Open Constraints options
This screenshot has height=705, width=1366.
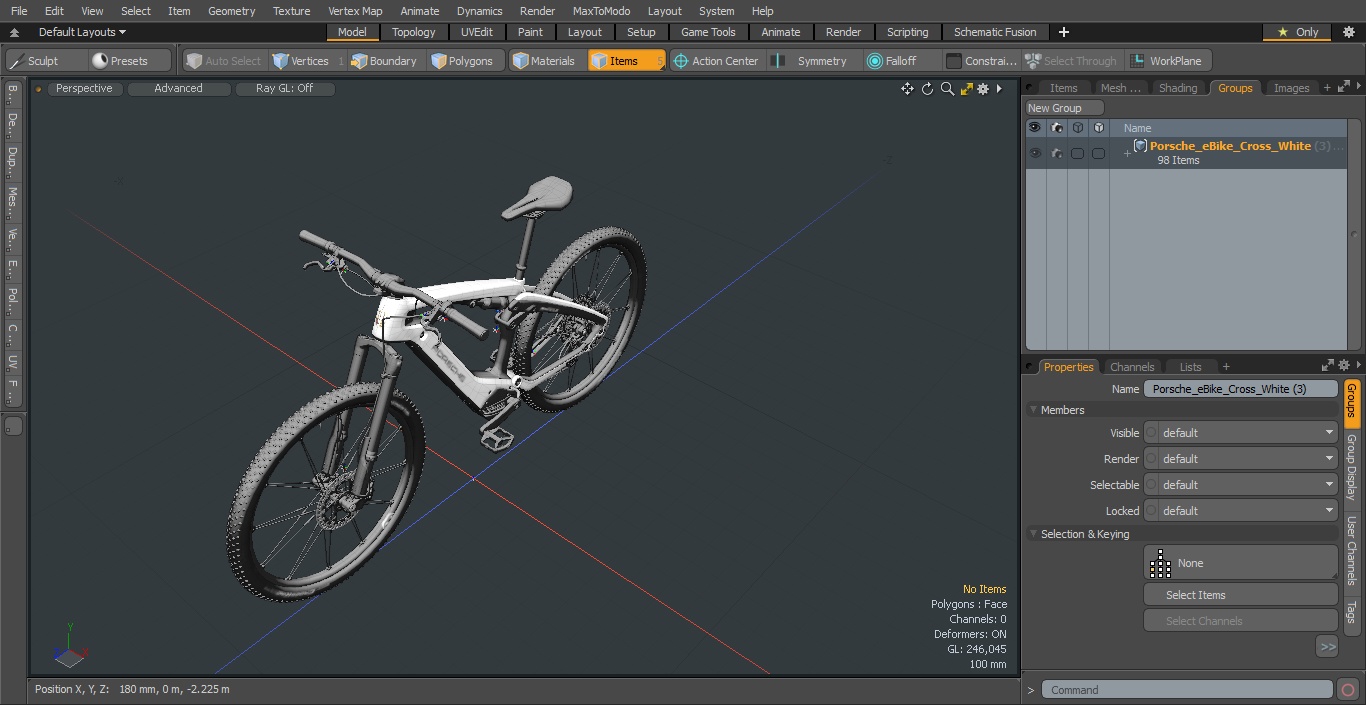coord(982,61)
